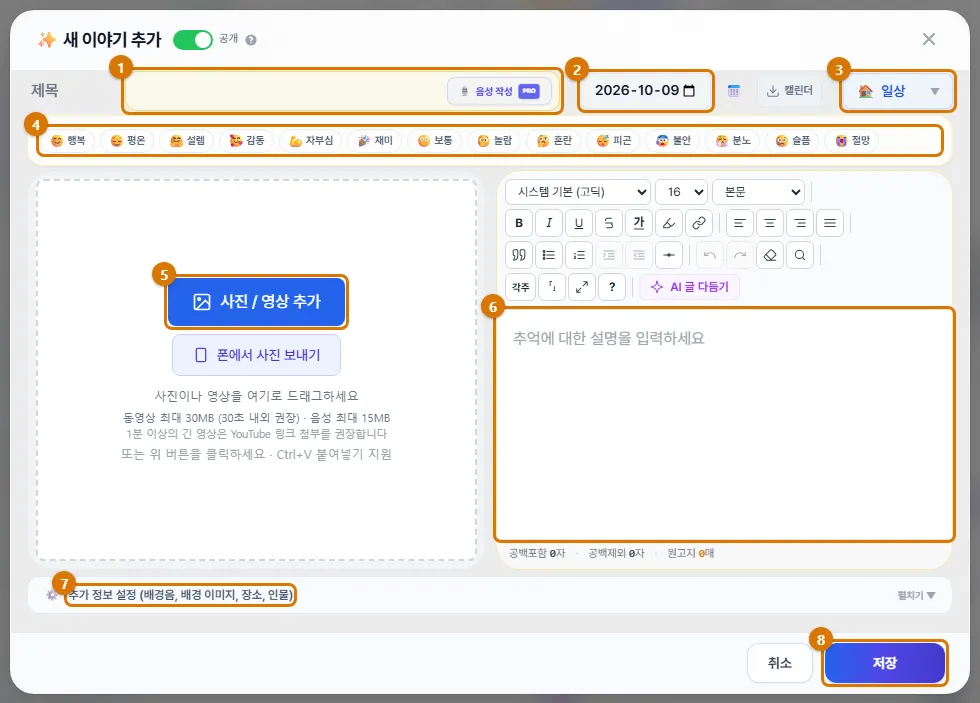The image size is (980, 703).
Task: Insert a blockquote
Action: click(x=519, y=255)
